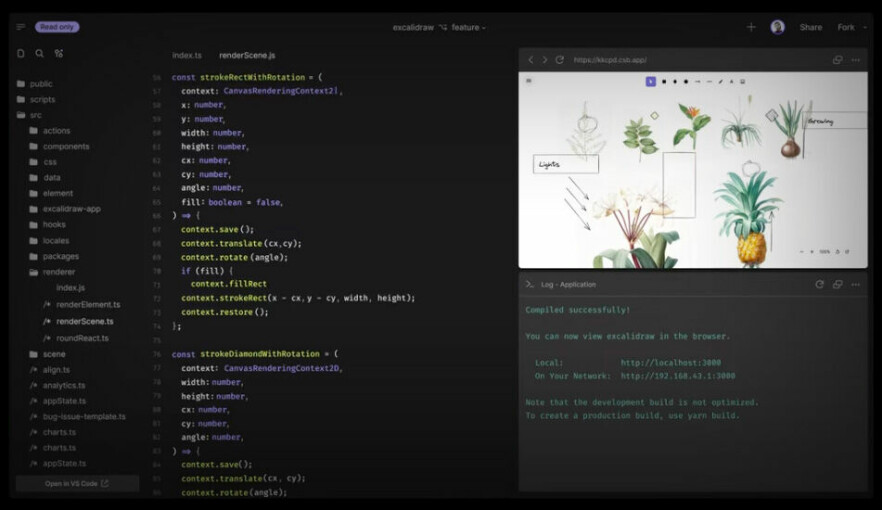
Task: Open the preview panel more options menu
Action: click(856, 60)
